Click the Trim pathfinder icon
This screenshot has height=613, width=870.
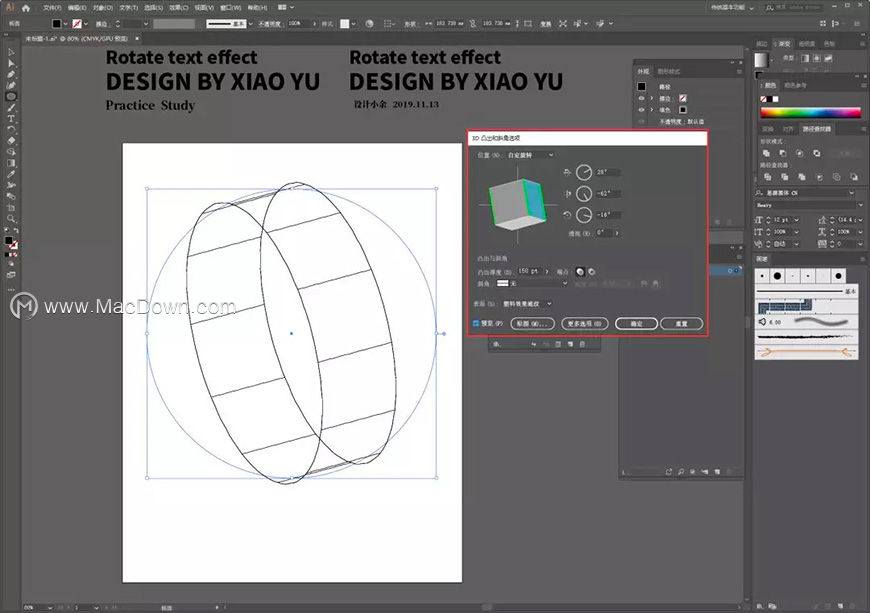(784, 177)
